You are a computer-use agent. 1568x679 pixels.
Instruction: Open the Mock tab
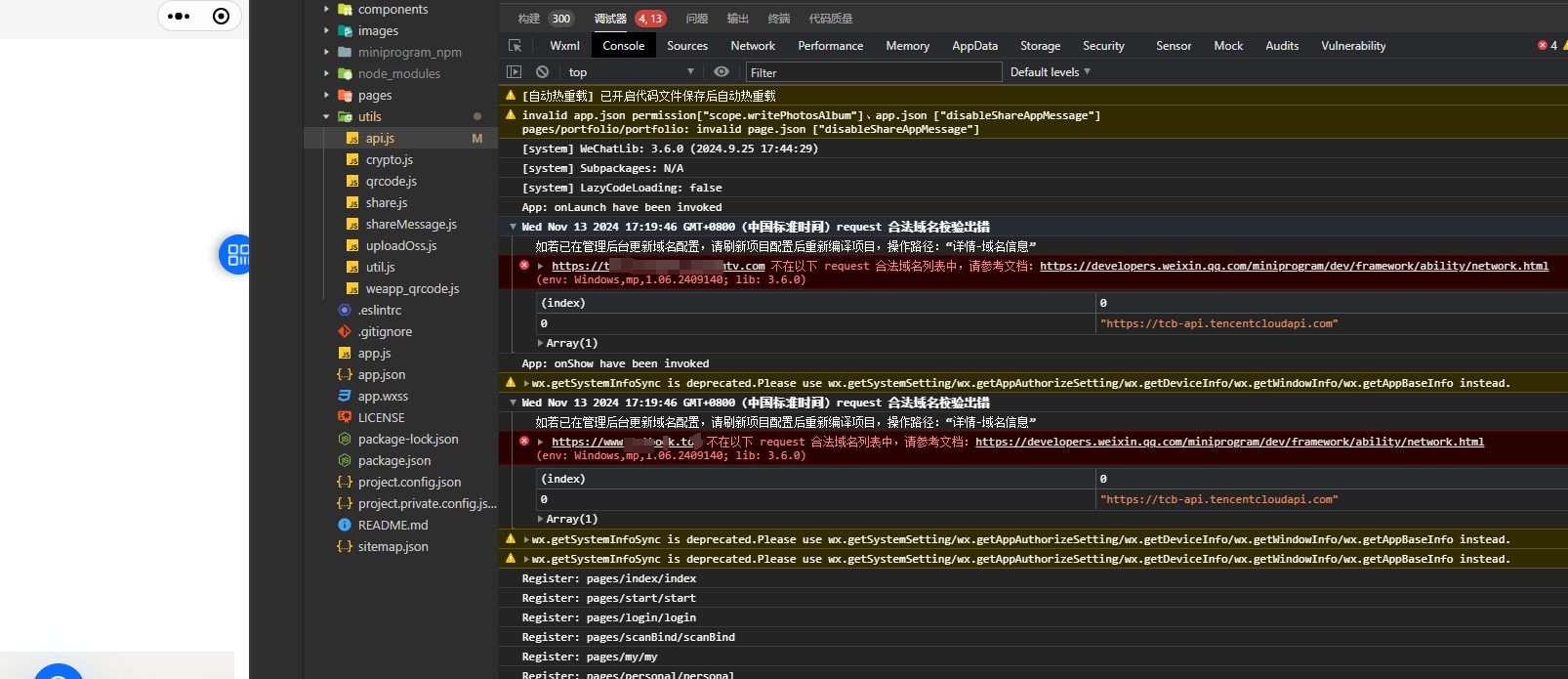click(x=1228, y=46)
